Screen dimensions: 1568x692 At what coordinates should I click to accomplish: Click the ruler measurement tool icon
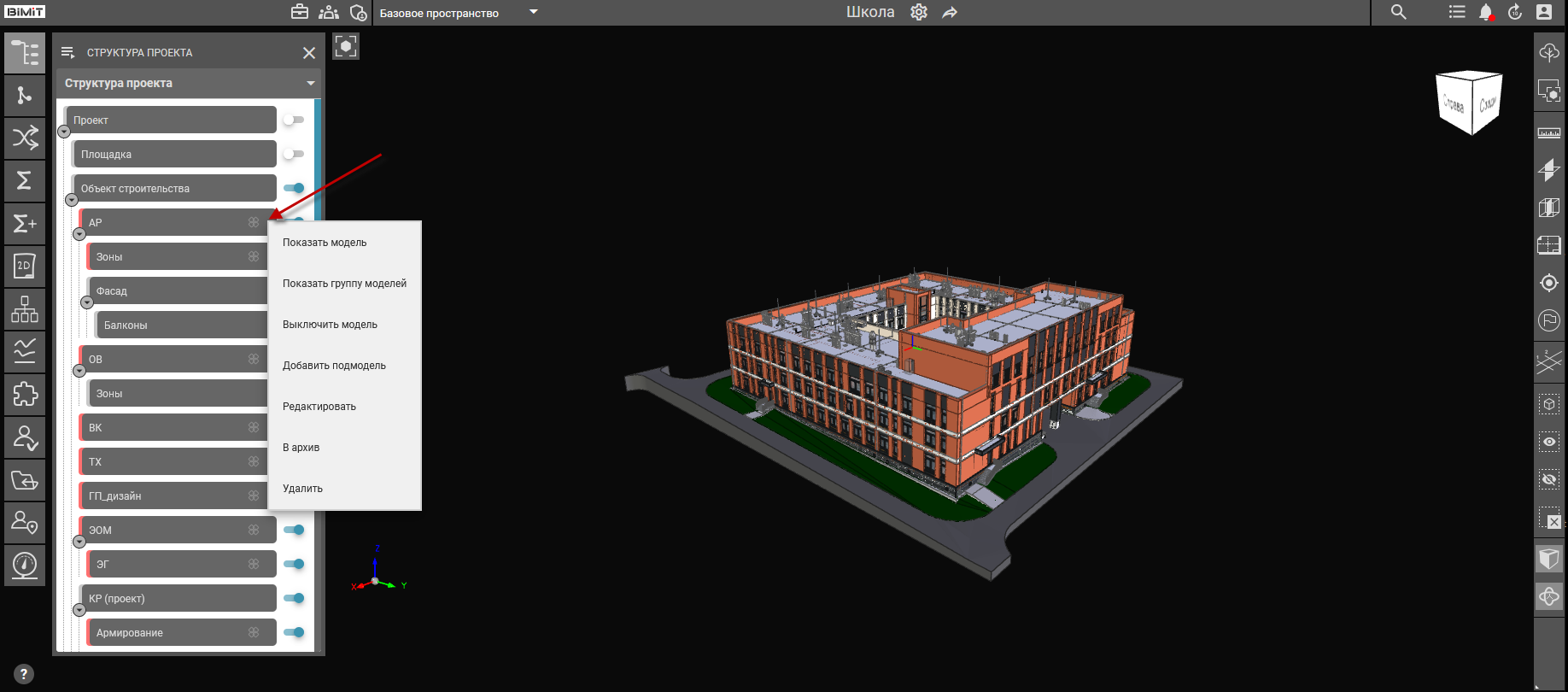click(x=1548, y=132)
